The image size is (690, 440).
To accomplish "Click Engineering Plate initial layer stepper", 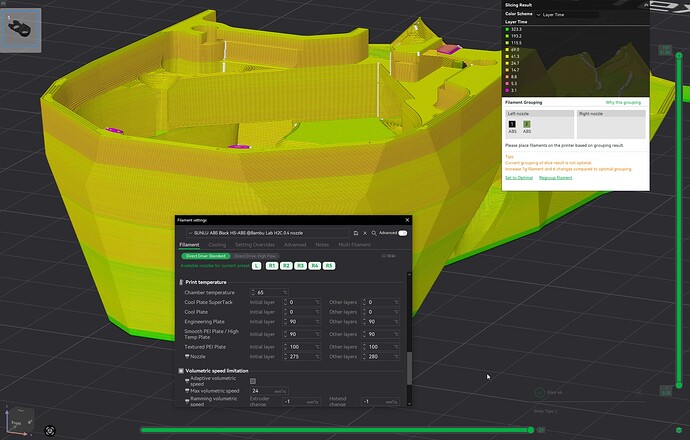I will (x=285, y=322).
